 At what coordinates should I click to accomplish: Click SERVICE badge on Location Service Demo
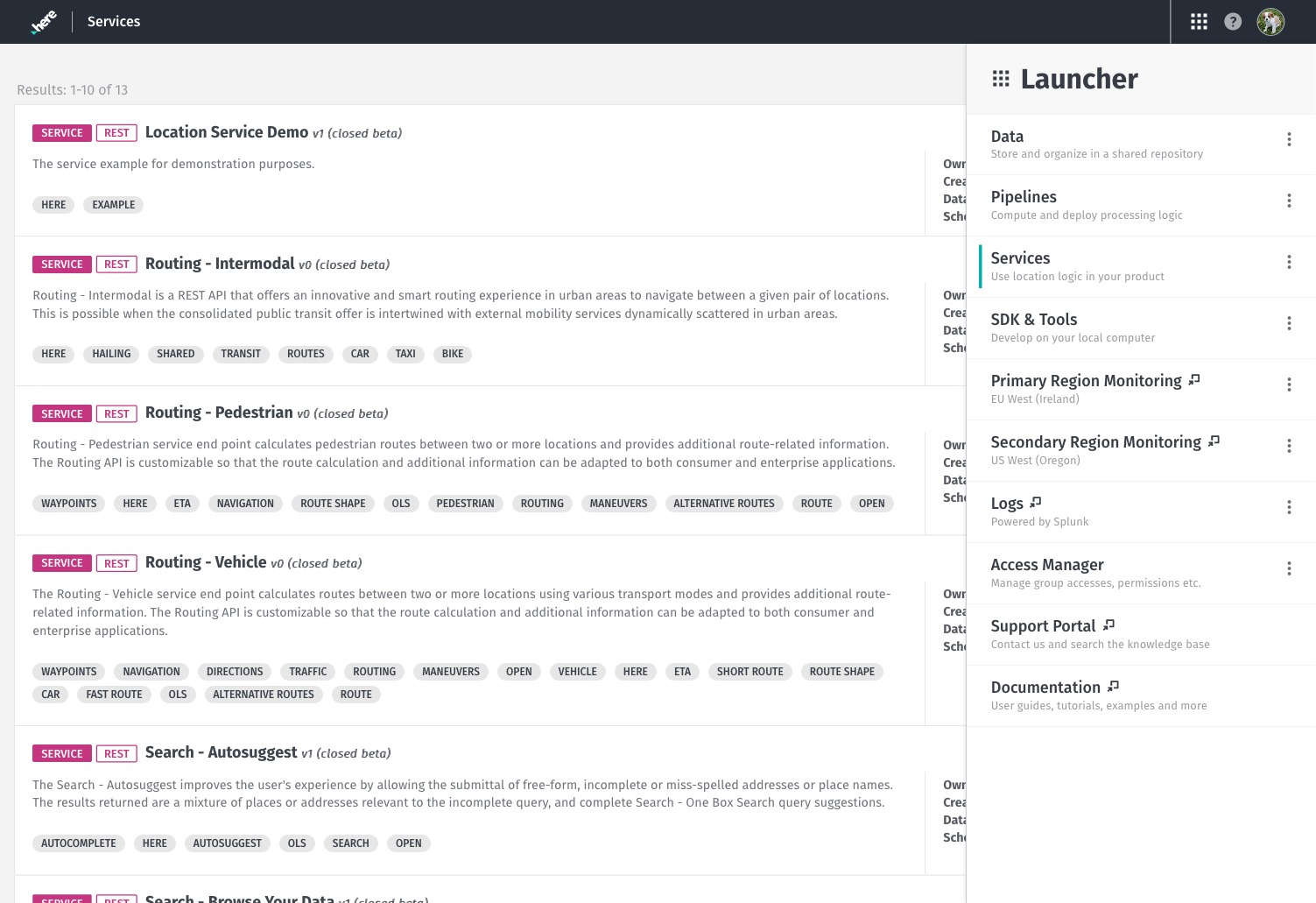coord(62,133)
